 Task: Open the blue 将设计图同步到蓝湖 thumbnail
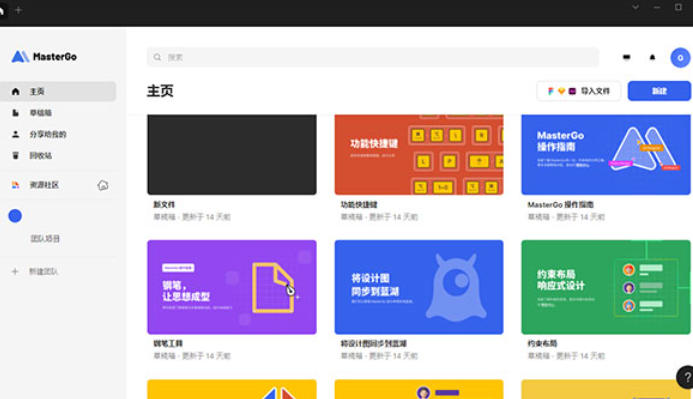point(419,287)
